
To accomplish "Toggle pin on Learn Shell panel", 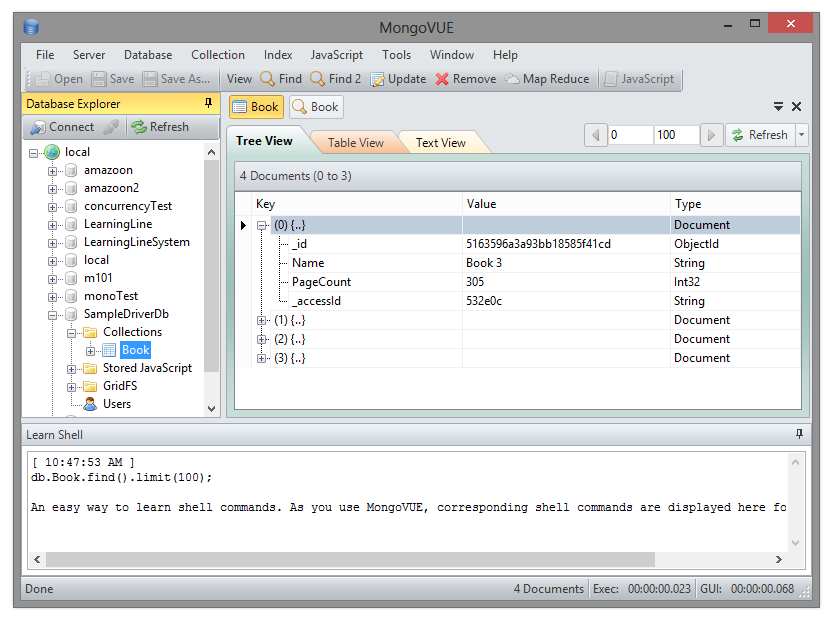I will coord(798,435).
